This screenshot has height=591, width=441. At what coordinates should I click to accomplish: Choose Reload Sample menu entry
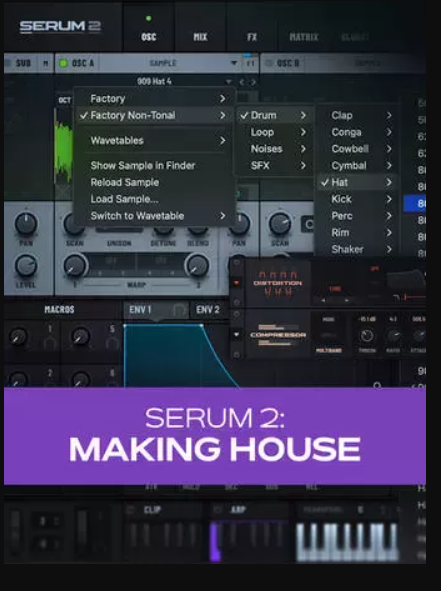155,182
